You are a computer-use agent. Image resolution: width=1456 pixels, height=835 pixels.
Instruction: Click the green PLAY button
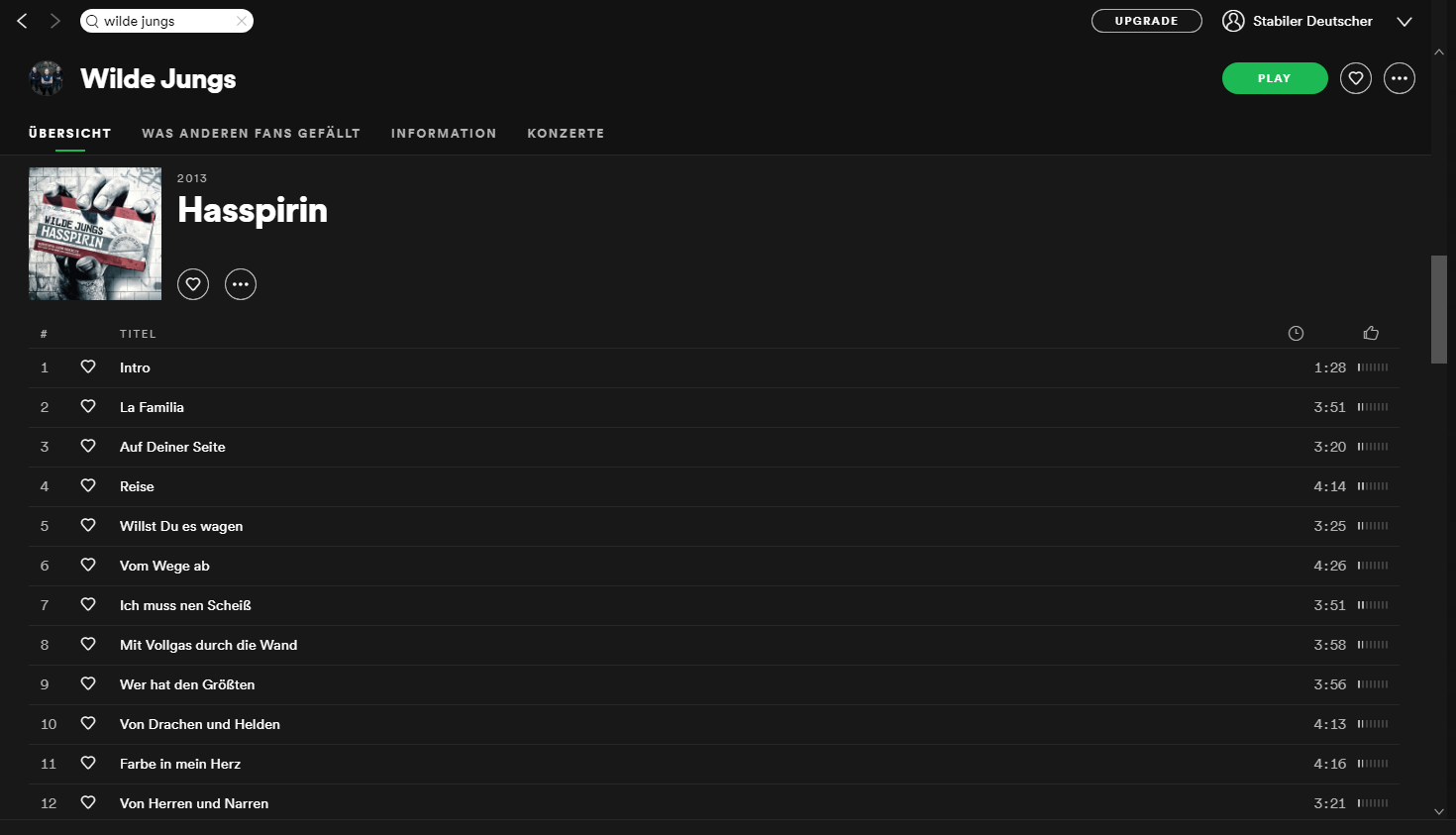(x=1275, y=78)
